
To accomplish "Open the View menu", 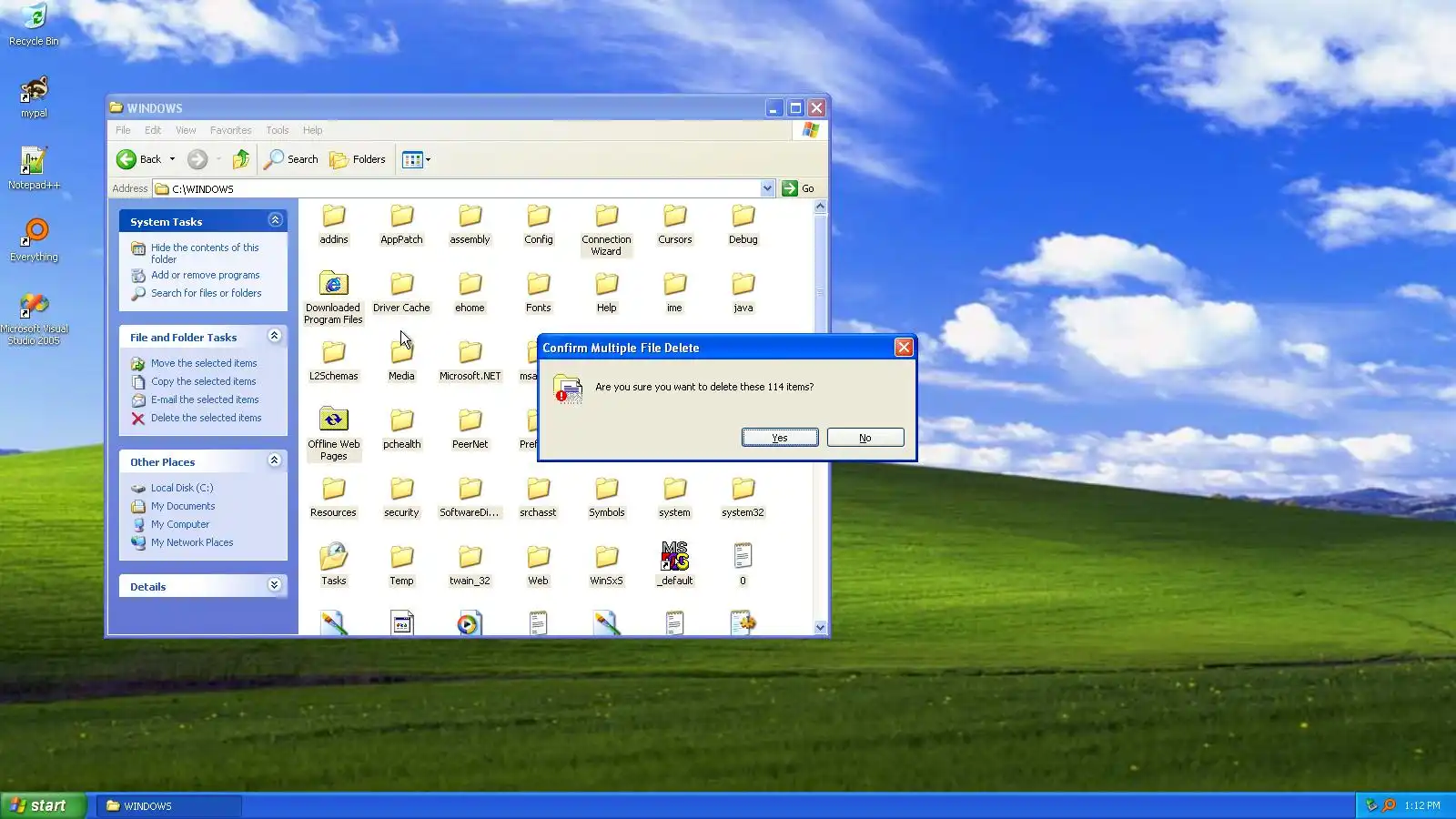I will point(186,130).
